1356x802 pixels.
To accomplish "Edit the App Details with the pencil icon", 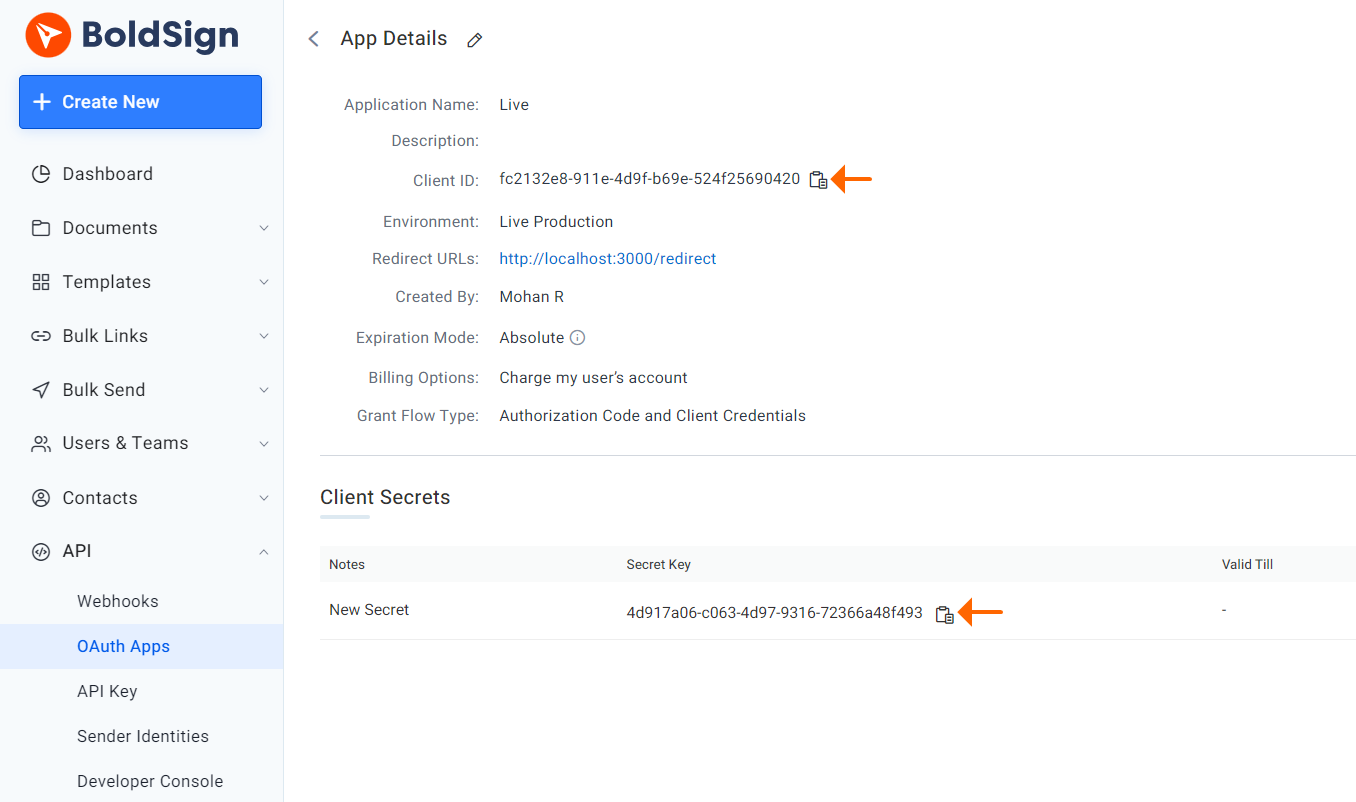I will (474, 39).
